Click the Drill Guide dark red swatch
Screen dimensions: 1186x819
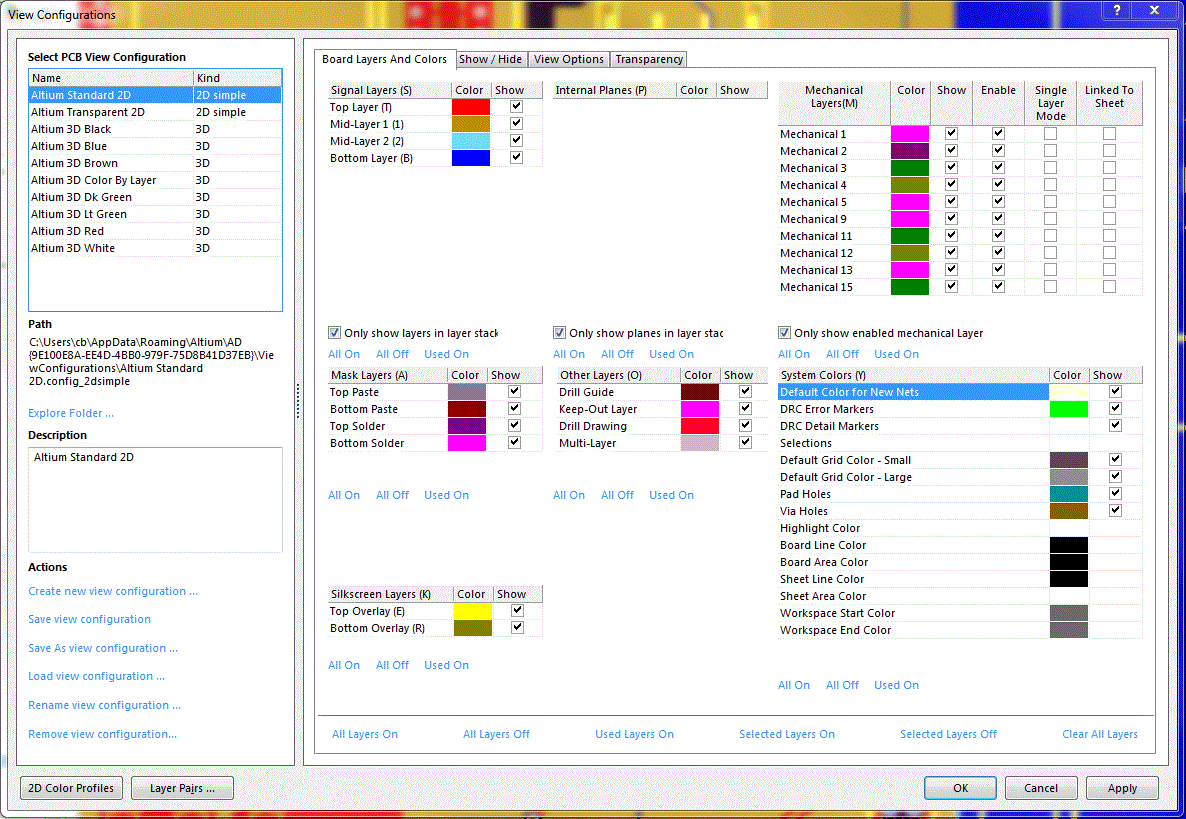700,392
